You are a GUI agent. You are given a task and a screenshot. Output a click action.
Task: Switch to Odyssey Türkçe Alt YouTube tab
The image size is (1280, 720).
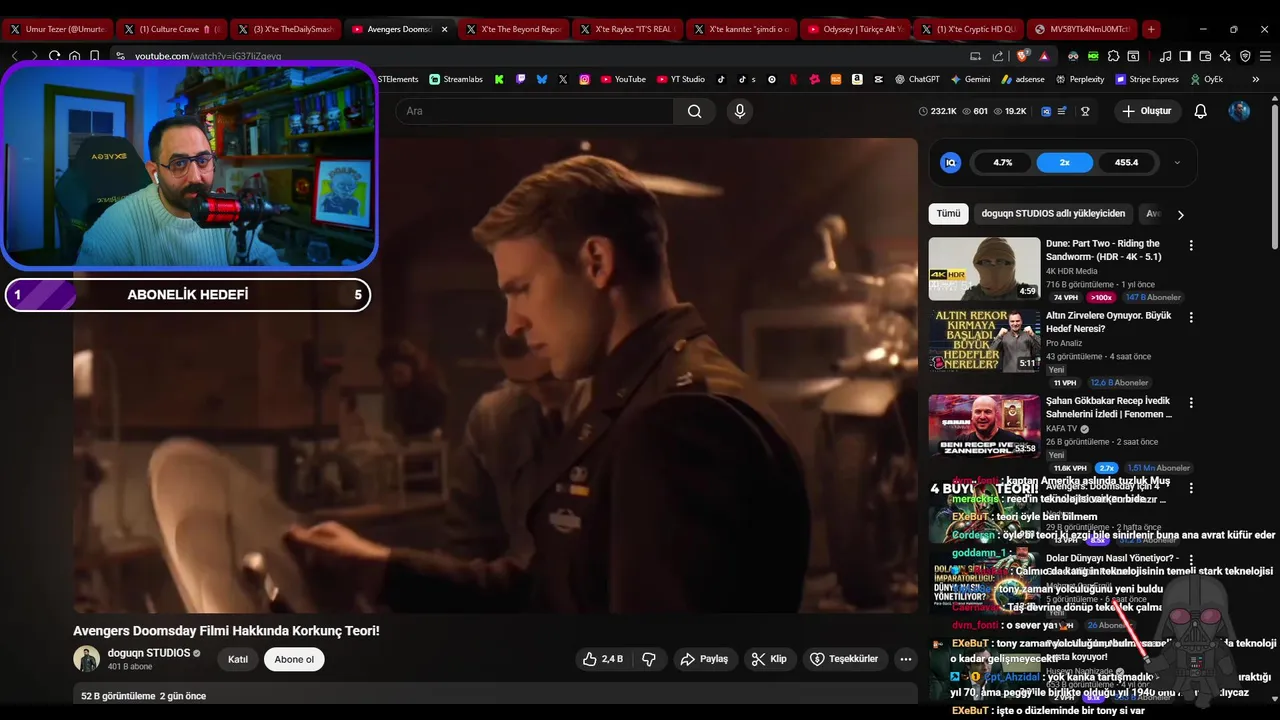click(855, 29)
